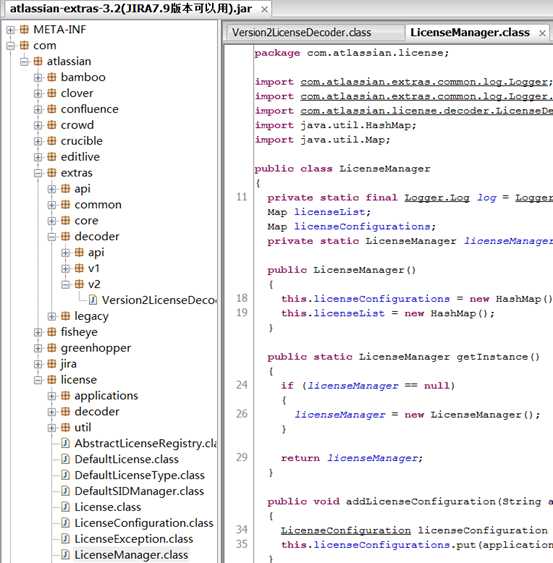The image size is (553, 563).
Task: Select the LicenseManager.class editor tab
Action: [x=470, y=33]
